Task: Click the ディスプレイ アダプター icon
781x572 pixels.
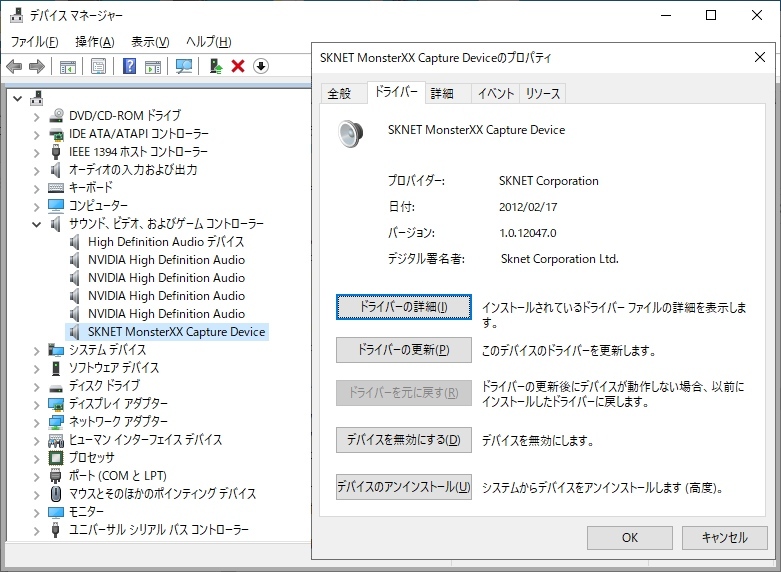Action: [x=56, y=404]
